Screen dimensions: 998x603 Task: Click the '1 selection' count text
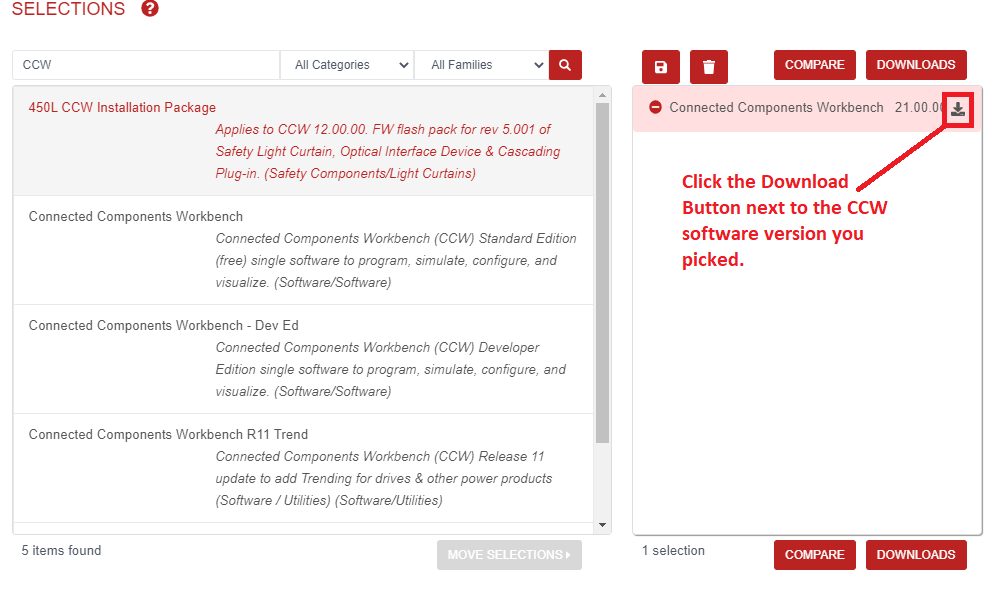tap(673, 550)
